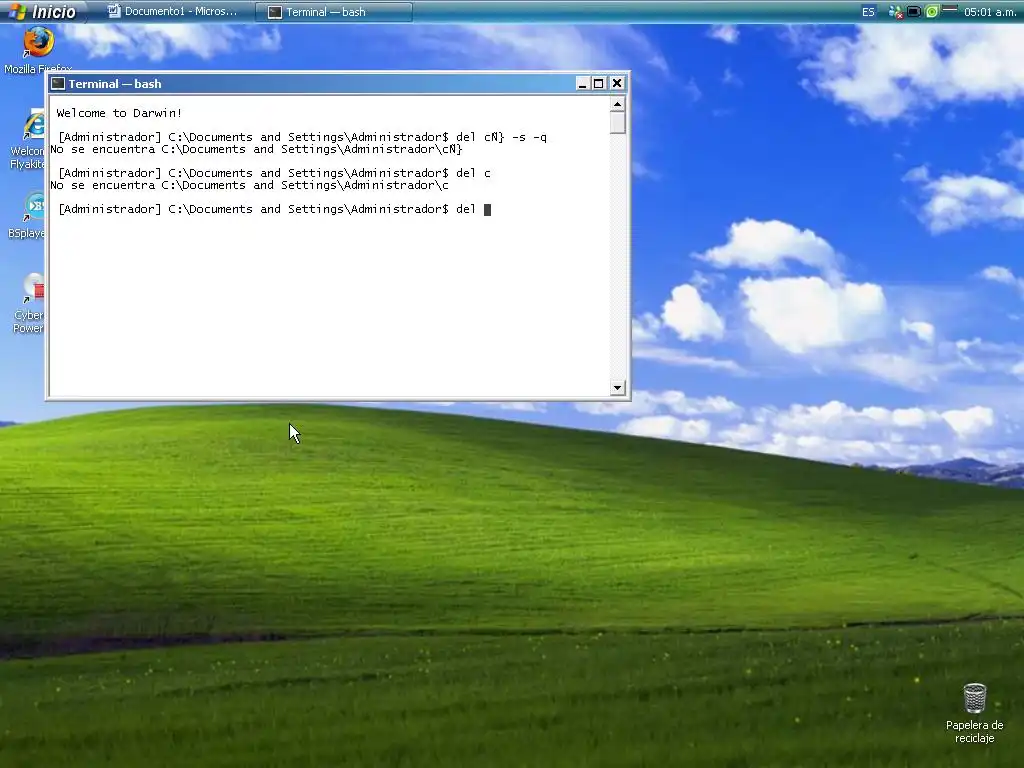The height and width of the screenshot is (768, 1024).
Task: Click terminal scrollbar up arrow
Action: click(x=617, y=104)
